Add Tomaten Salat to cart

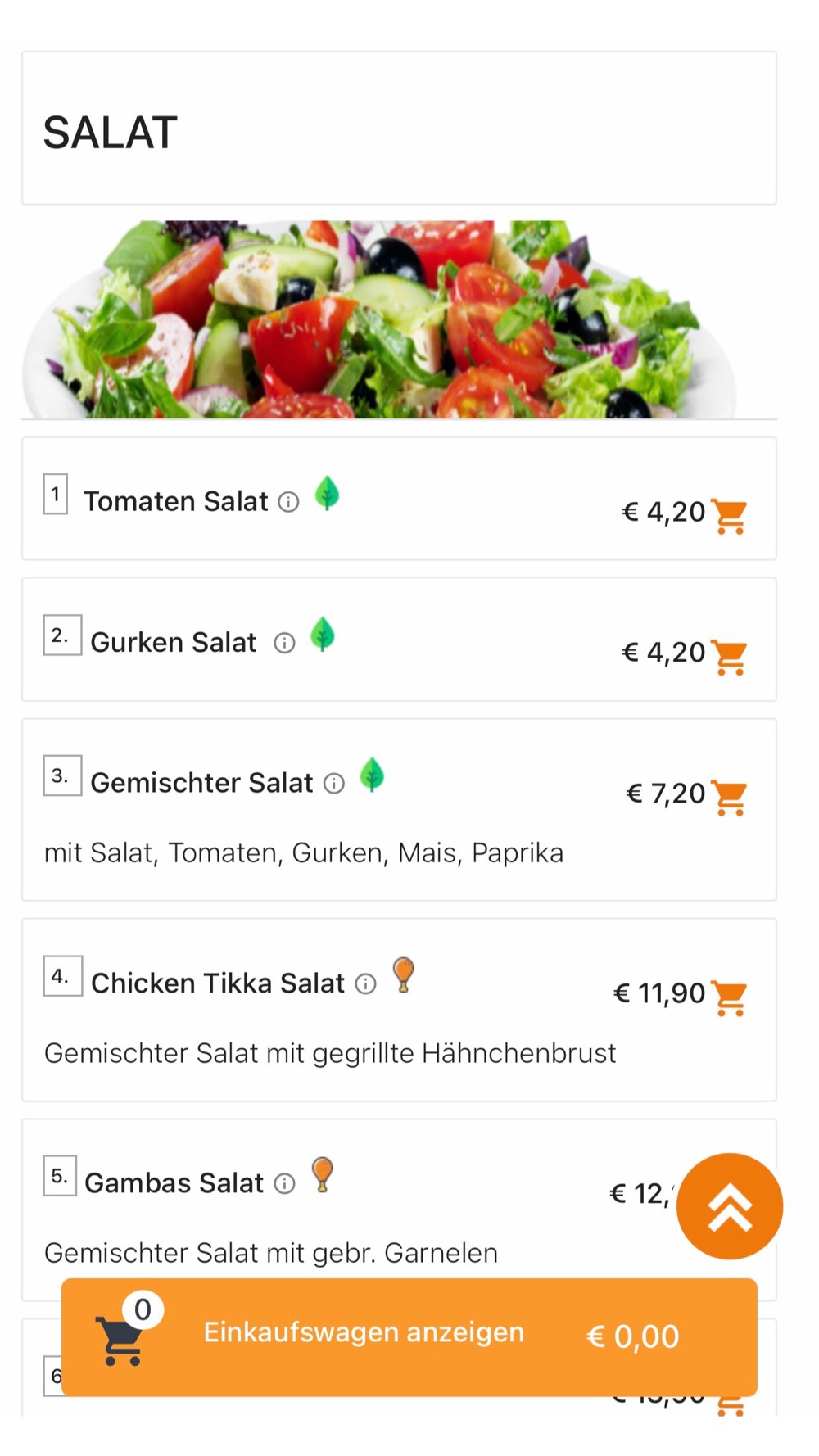[729, 516]
